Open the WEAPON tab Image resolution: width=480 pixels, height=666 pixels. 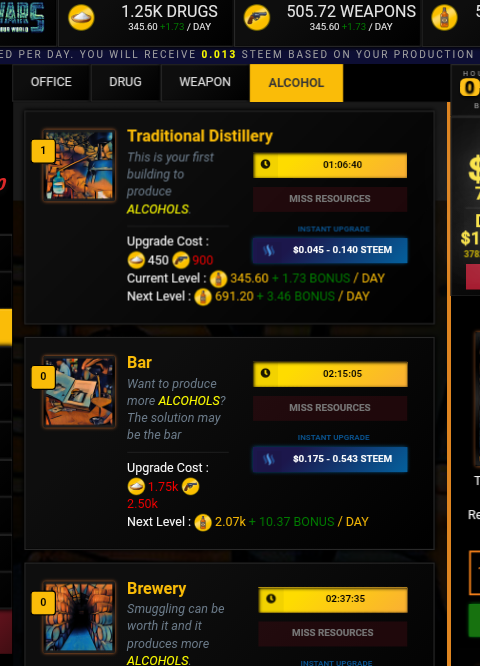click(205, 82)
